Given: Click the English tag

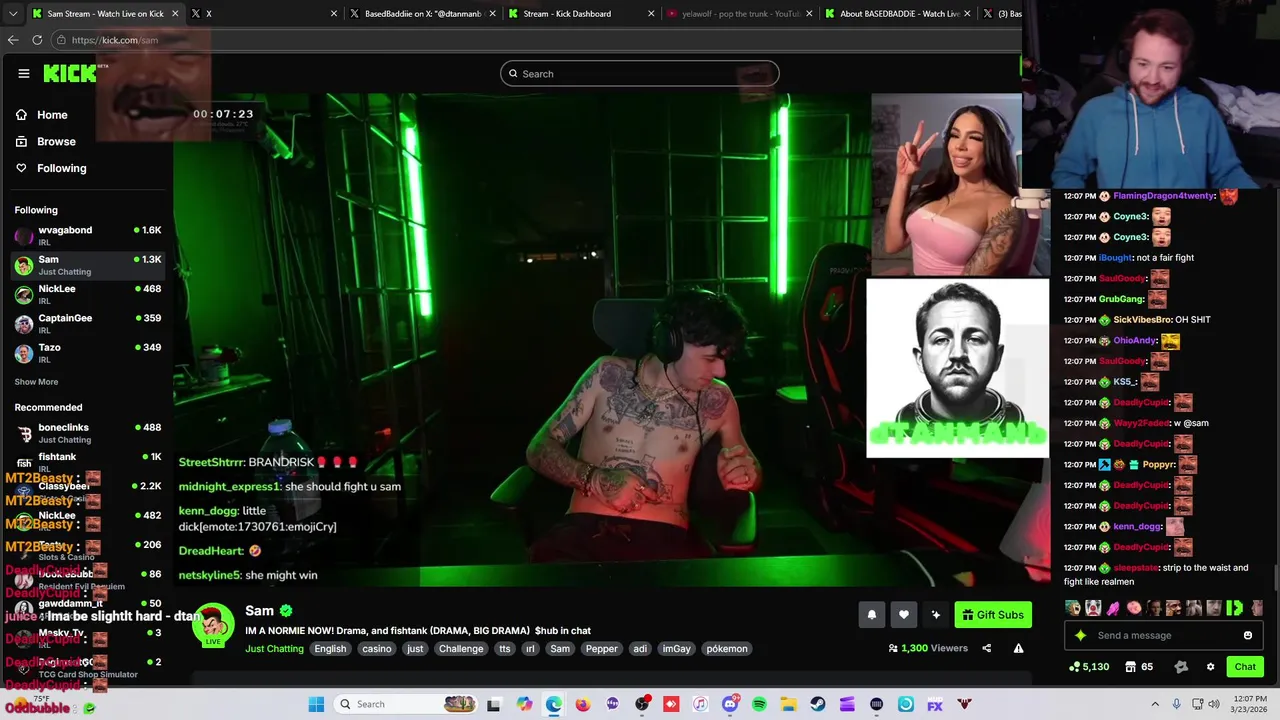Looking at the screenshot, I should (330, 649).
